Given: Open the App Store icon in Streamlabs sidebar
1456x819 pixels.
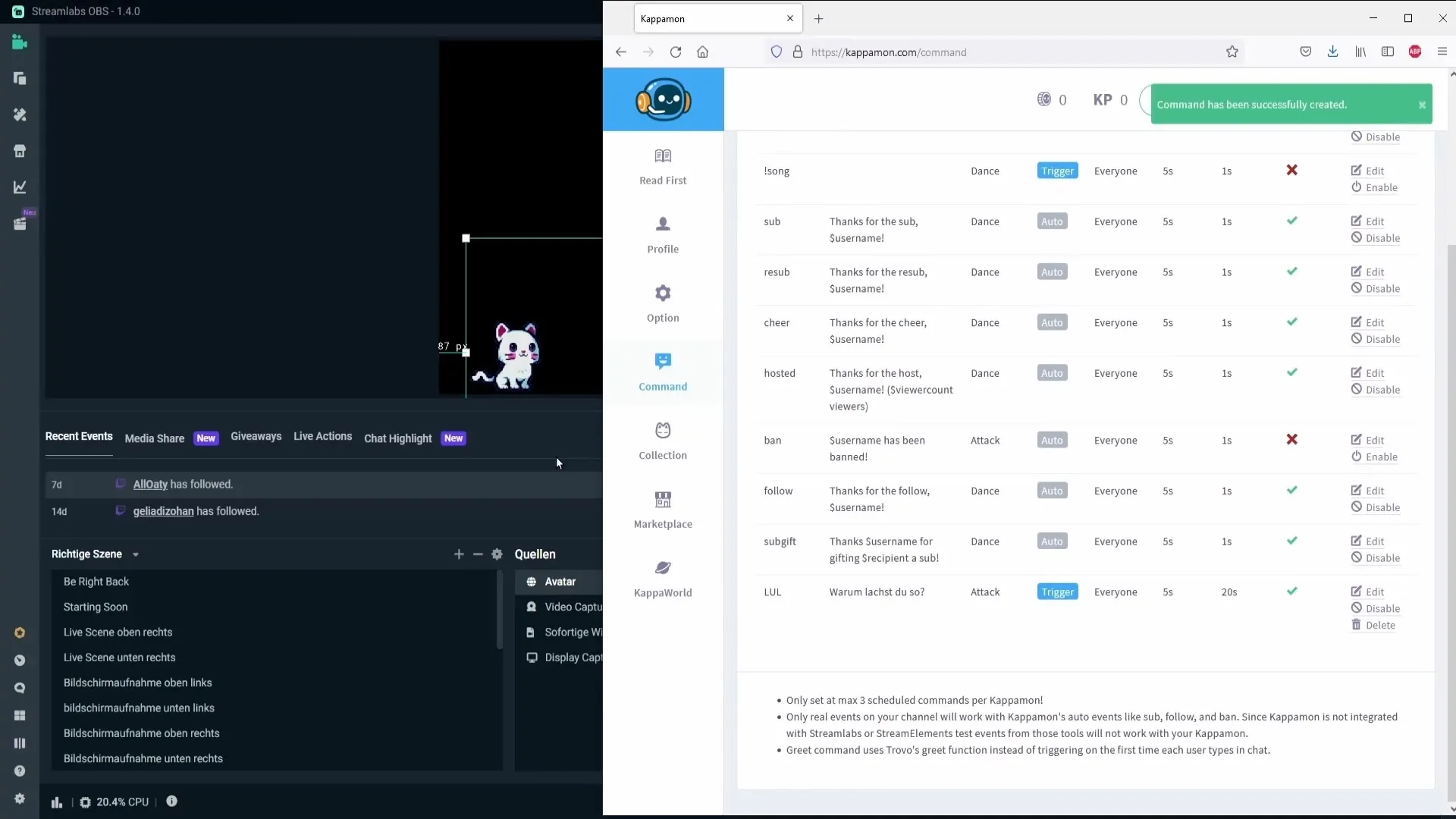Looking at the screenshot, I should point(20,151).
